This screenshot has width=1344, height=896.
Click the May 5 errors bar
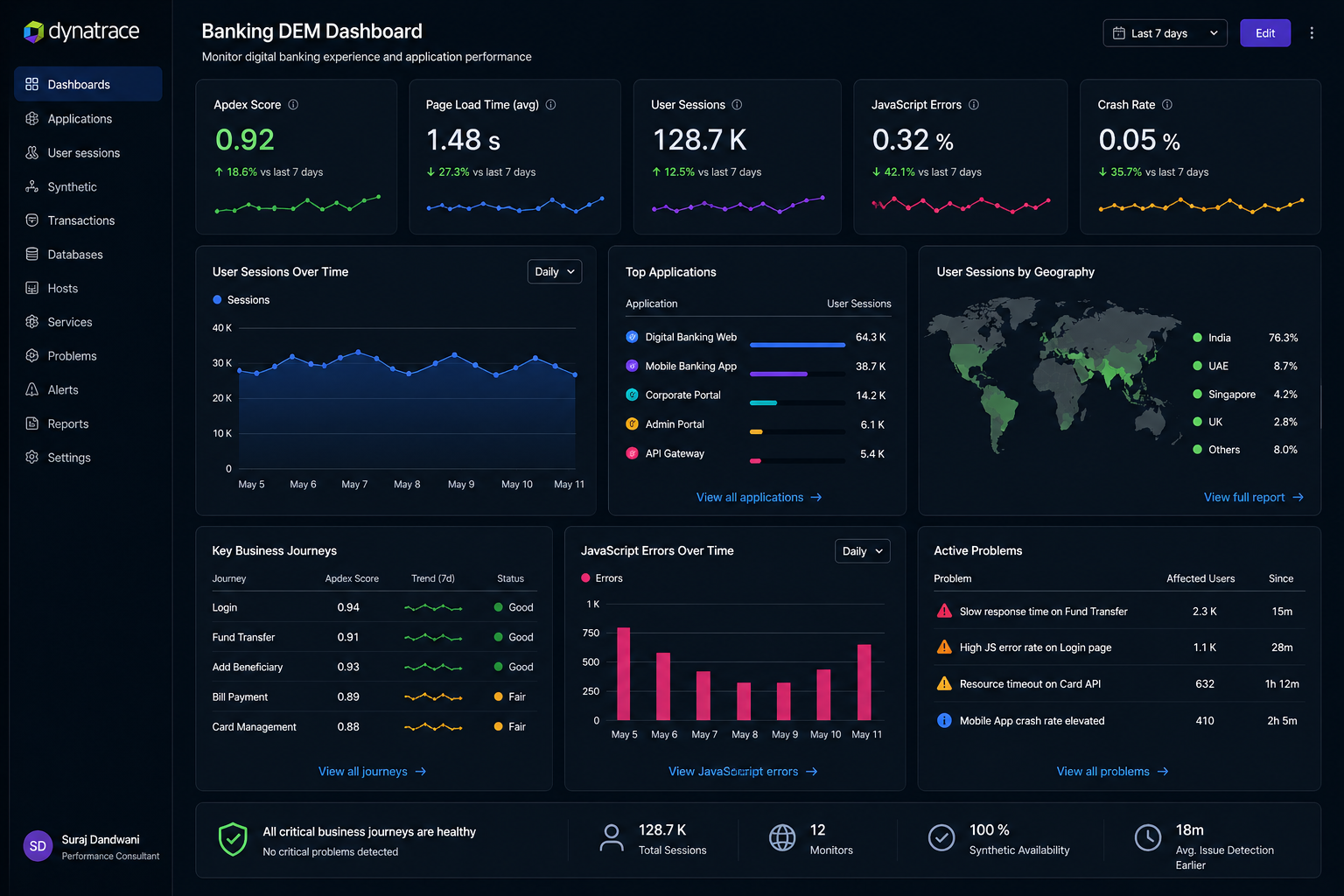click(624, 674)
